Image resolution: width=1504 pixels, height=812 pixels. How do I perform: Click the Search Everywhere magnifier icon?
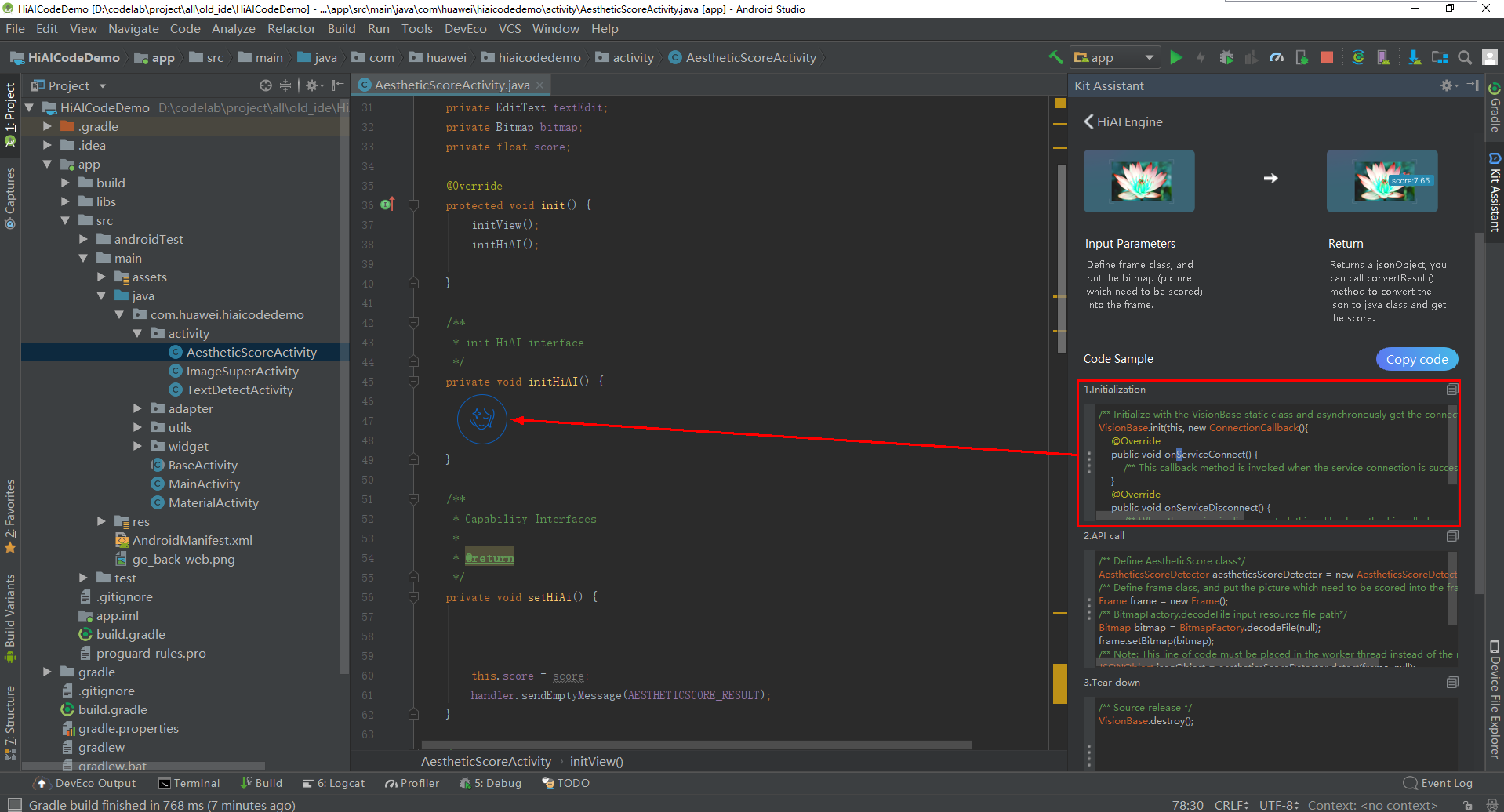(1465, 57)
